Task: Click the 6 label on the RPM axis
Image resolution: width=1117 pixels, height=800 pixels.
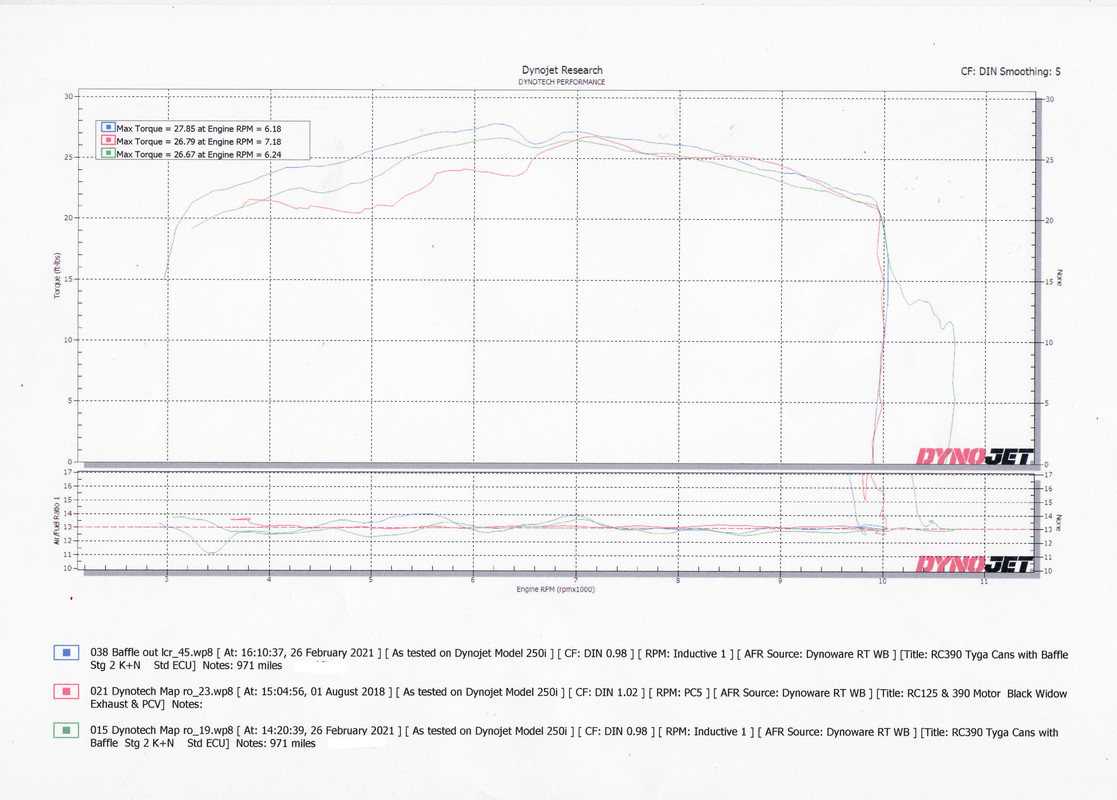Action: (x=473, y=580)
